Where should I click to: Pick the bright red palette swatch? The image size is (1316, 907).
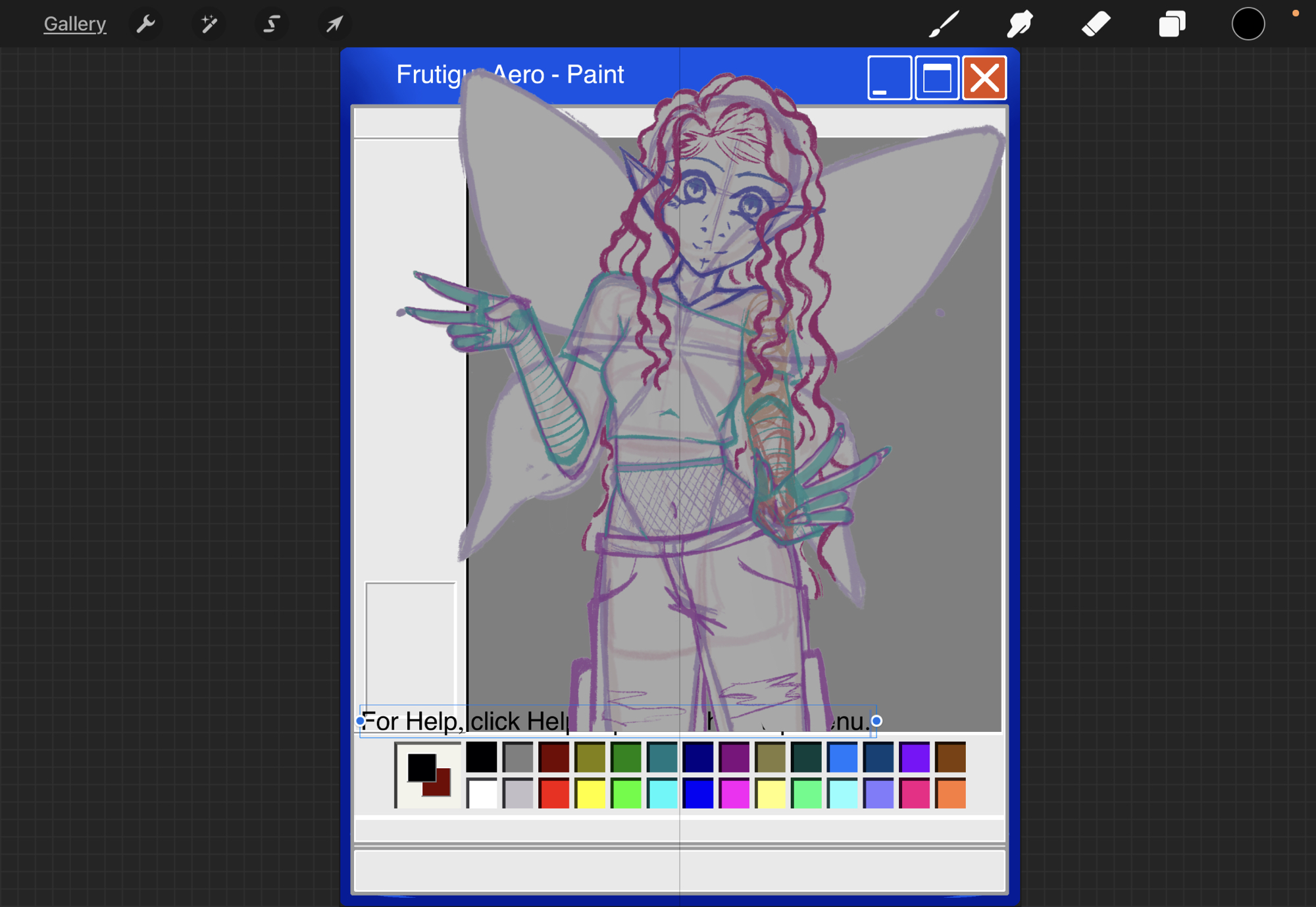point(553,793)
